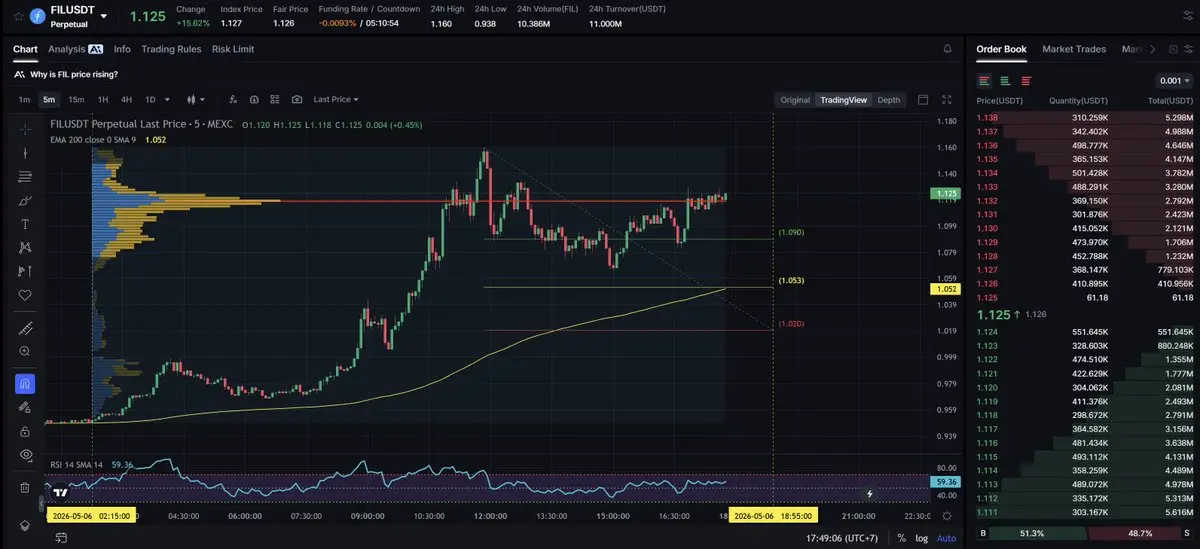1200x549 pixels.
Task: Expand more timeframes dropdown arrow
Action: pos(167,100)
